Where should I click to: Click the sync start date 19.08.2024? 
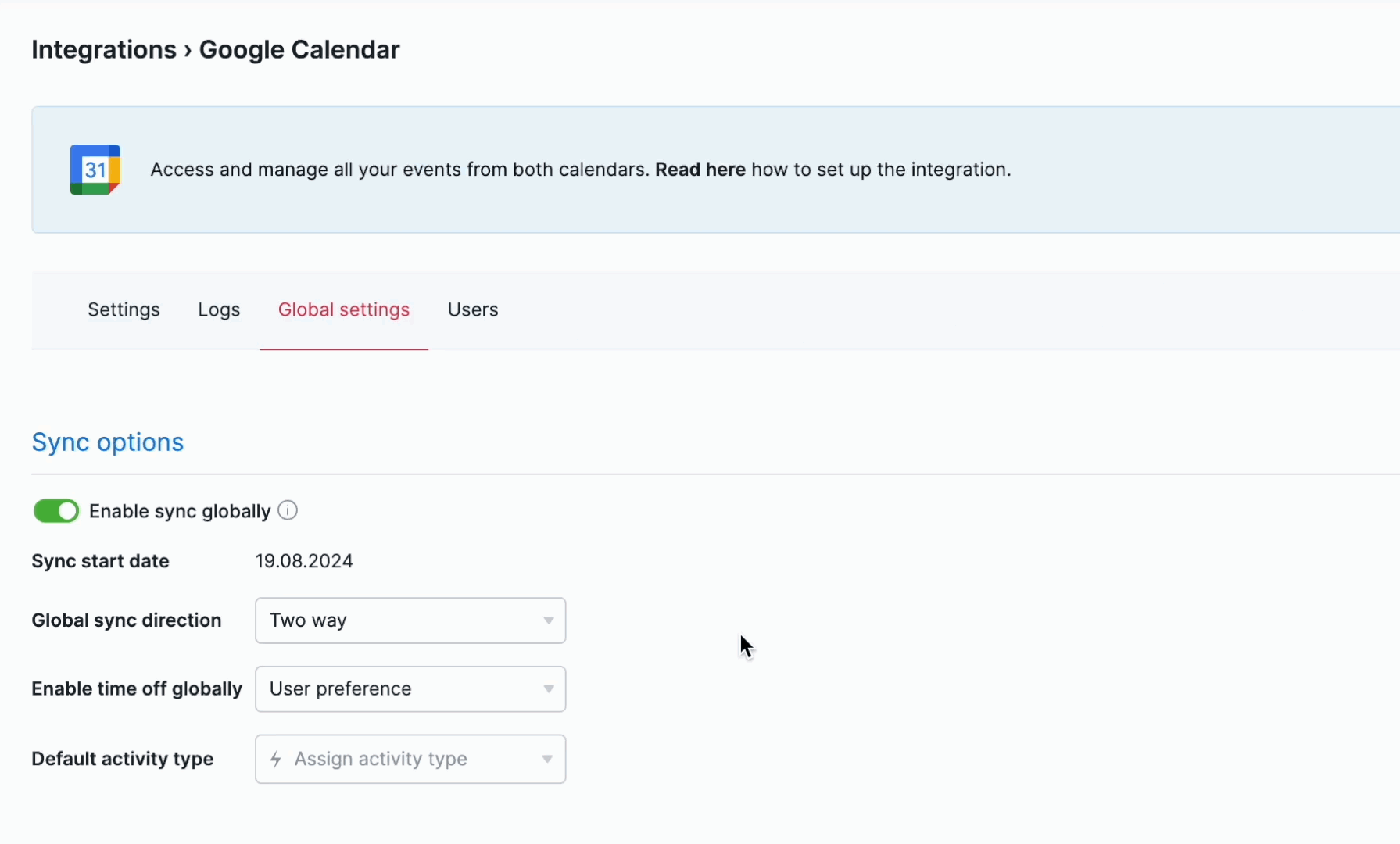(x=304, y=561)
